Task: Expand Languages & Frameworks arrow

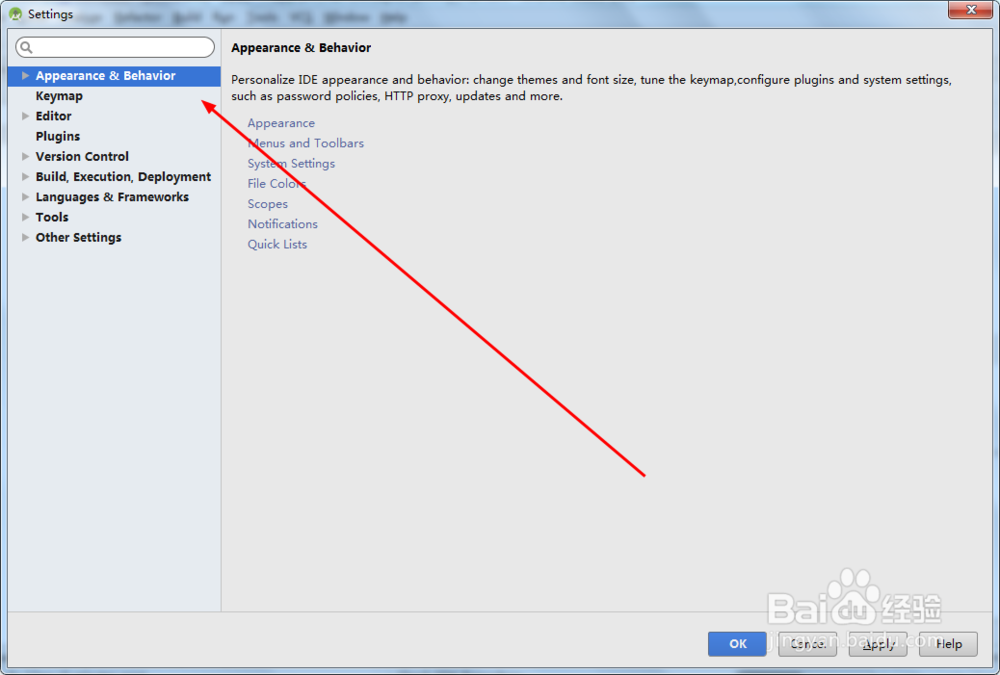Action: (26, 197)
